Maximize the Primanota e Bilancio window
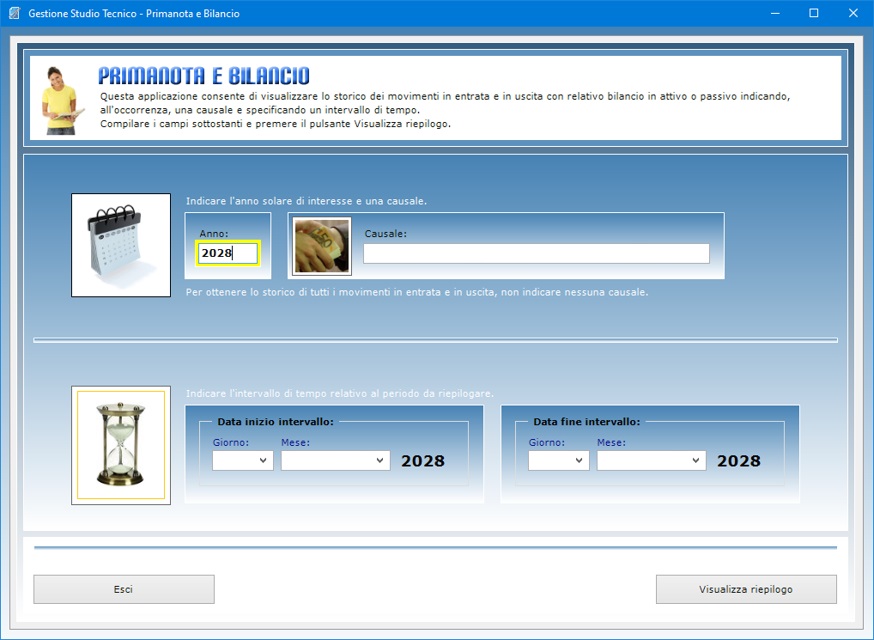The image size is (874, 640). 813,14
